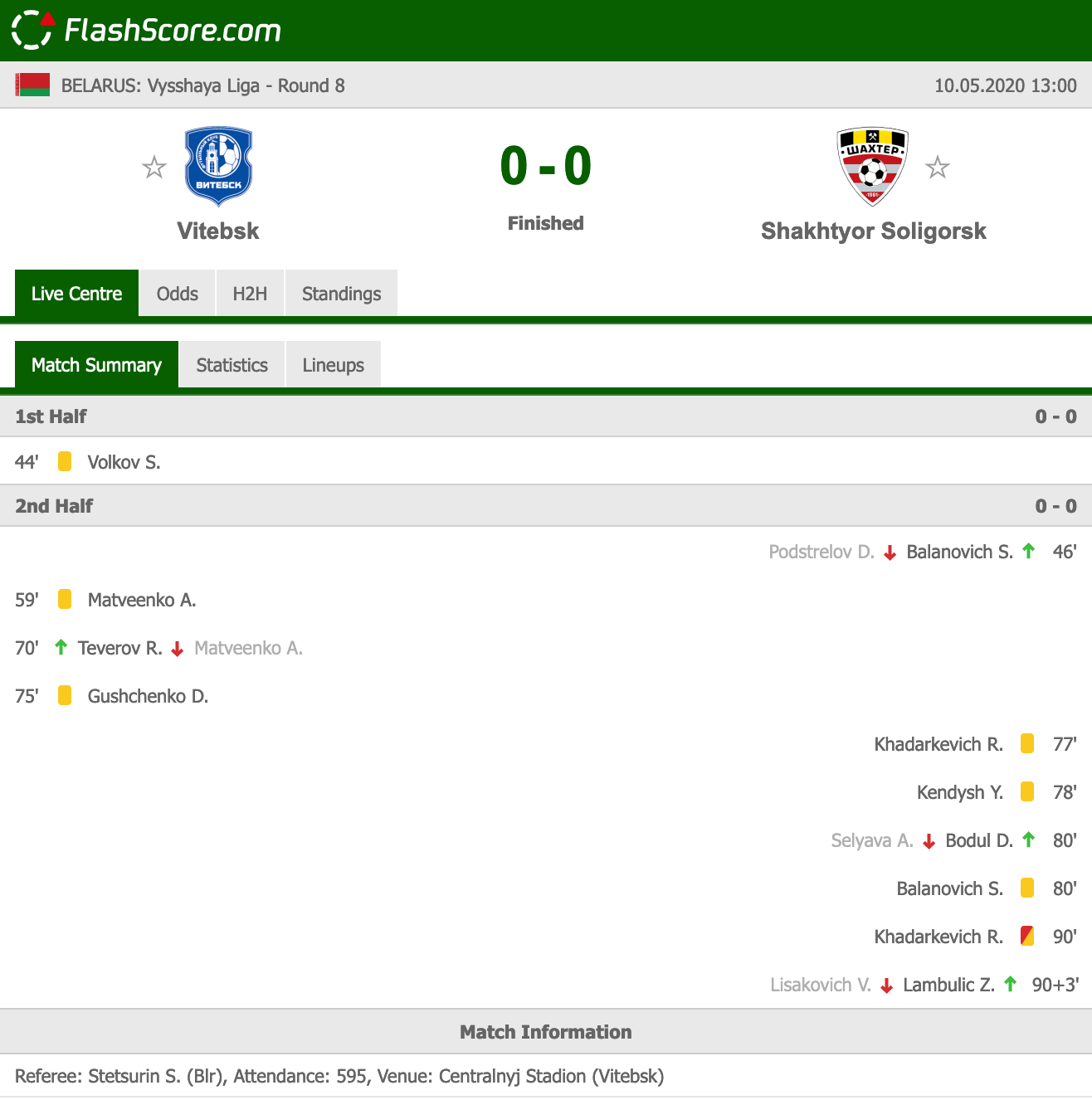Screen dimensions: 1092x1100
Task: Click Gushchenko D. yellow card icon
Action: [x=65, y=695]
